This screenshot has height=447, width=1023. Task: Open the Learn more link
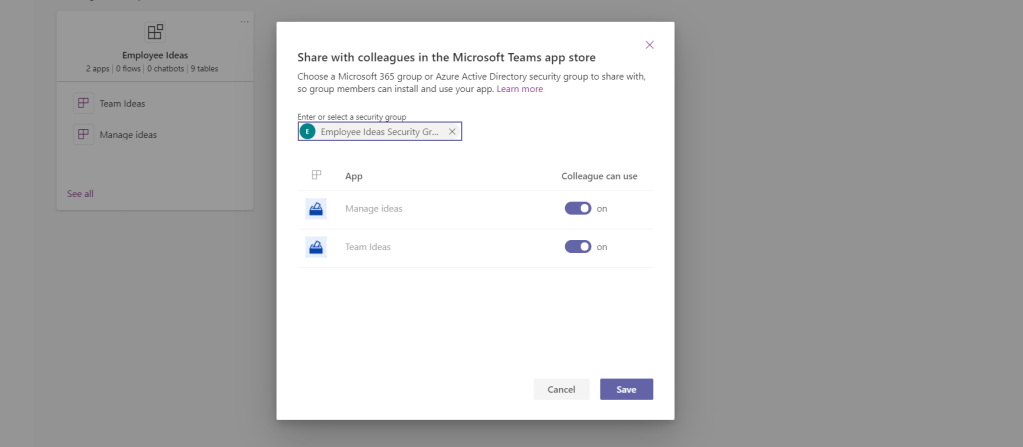[x=520, y=89]
